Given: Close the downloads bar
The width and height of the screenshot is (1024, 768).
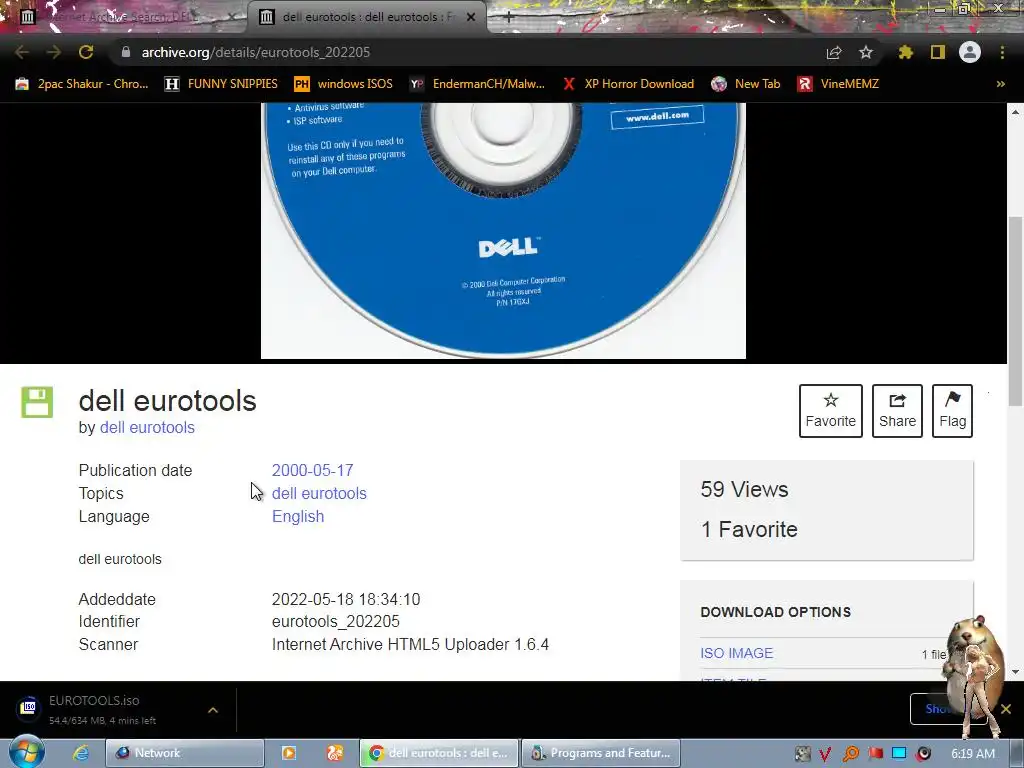Looking at the screenshot, I should click(1006, 709).
